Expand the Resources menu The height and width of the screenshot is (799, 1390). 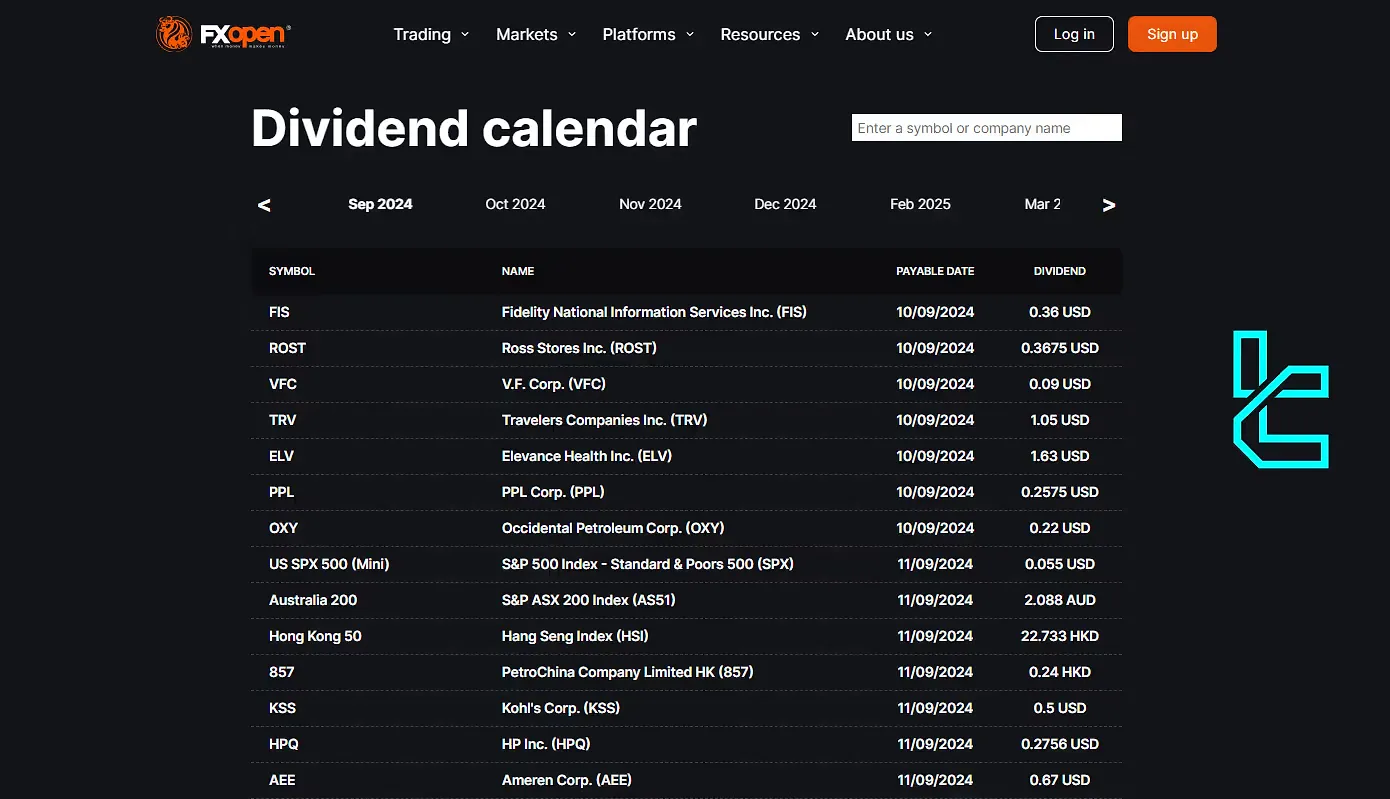point(769,34)
